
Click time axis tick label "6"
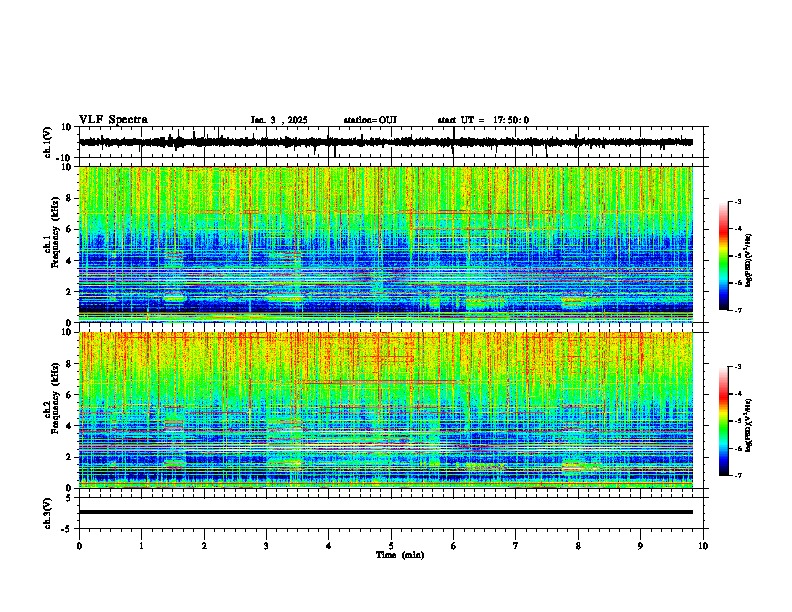tap(454, 546)
